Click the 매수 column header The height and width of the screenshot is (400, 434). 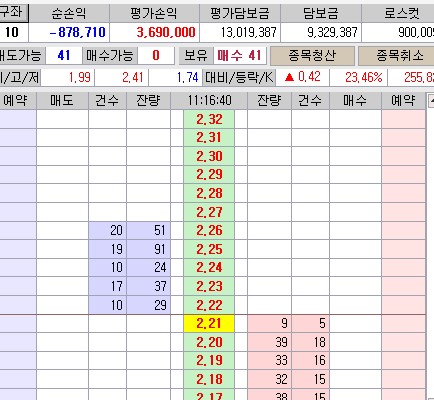(x=355, y=100)
